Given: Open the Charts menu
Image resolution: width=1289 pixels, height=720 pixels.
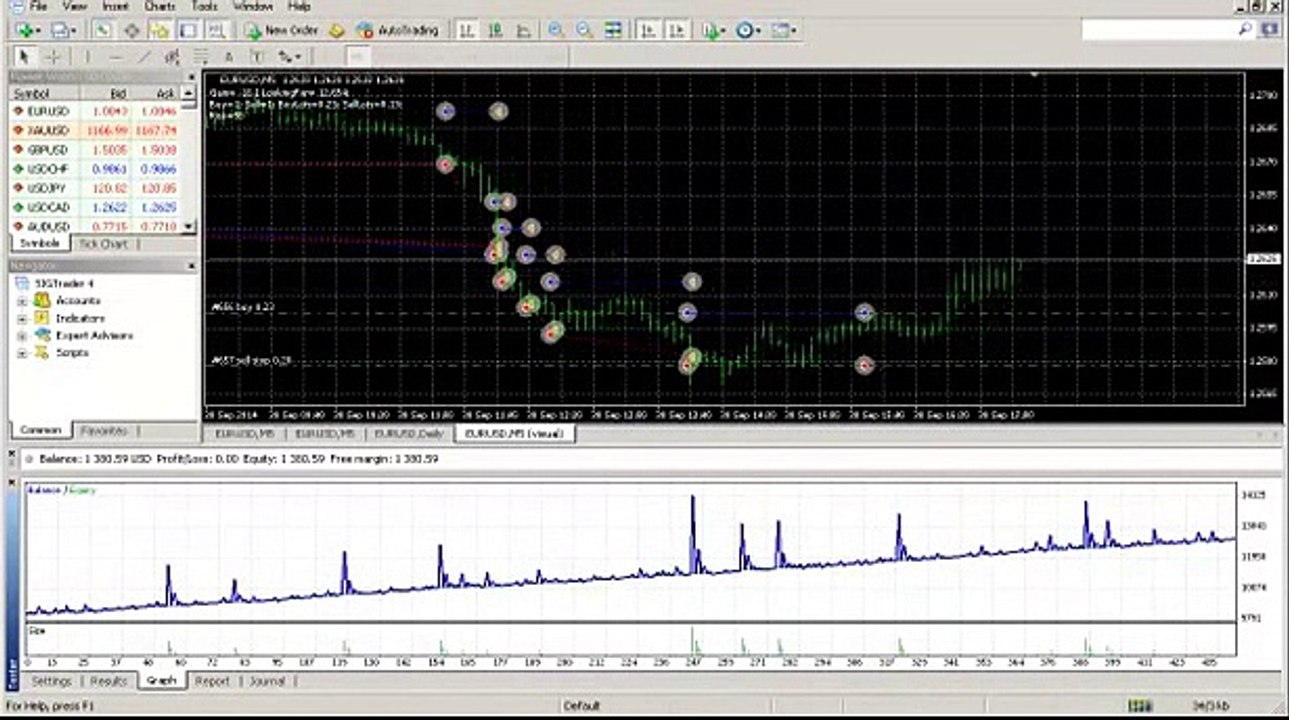Looking at the screenshot, I should pos(160,6).
